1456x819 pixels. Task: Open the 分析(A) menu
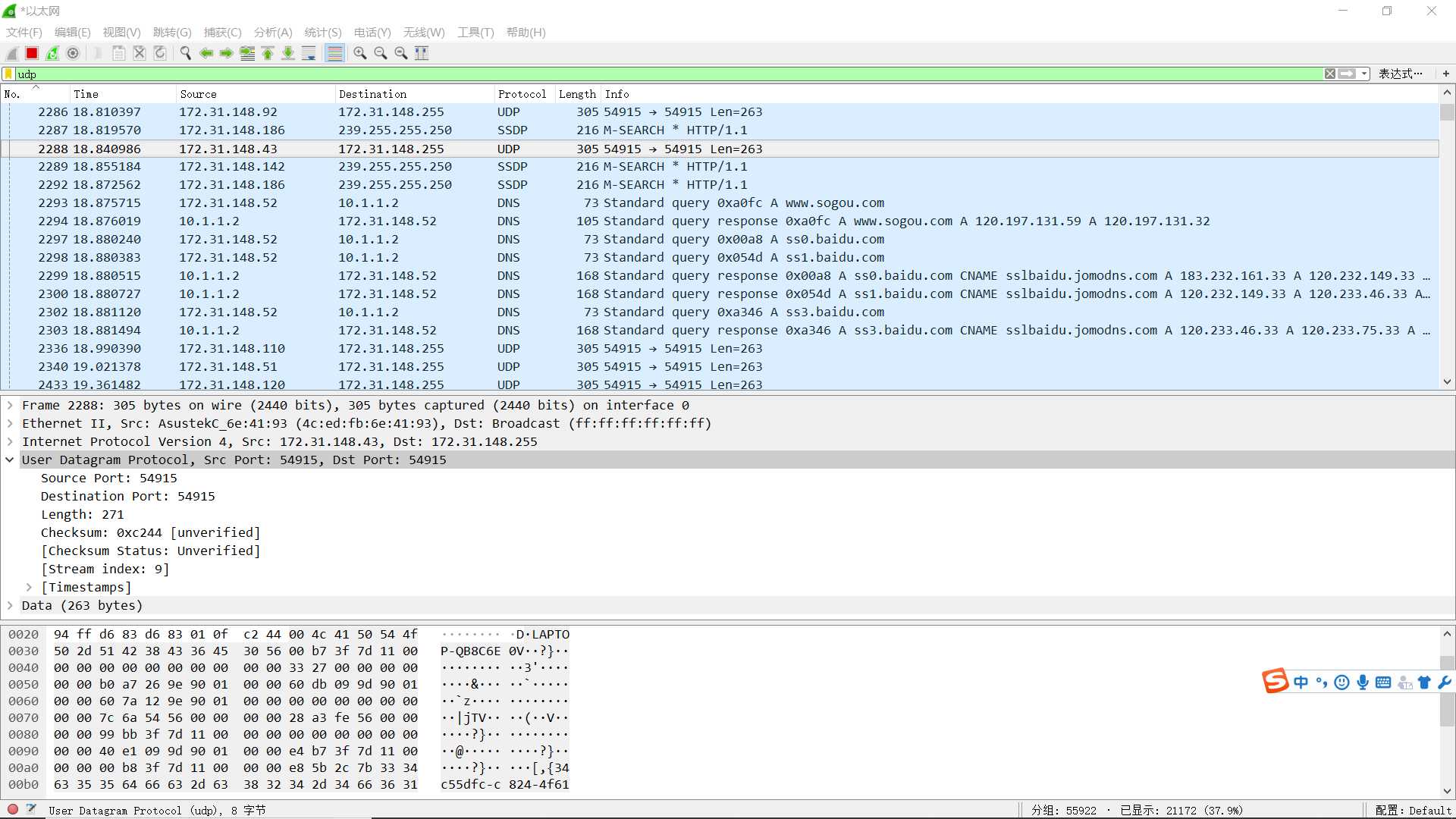tap(273, 33)
